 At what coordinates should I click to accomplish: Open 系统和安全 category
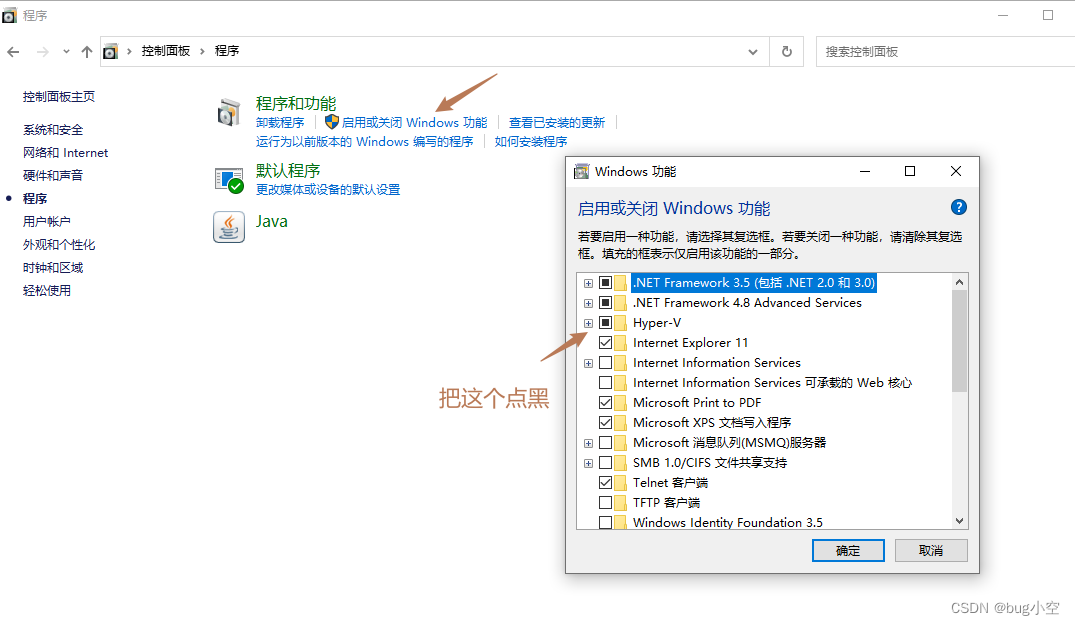(x=53, y=130)
